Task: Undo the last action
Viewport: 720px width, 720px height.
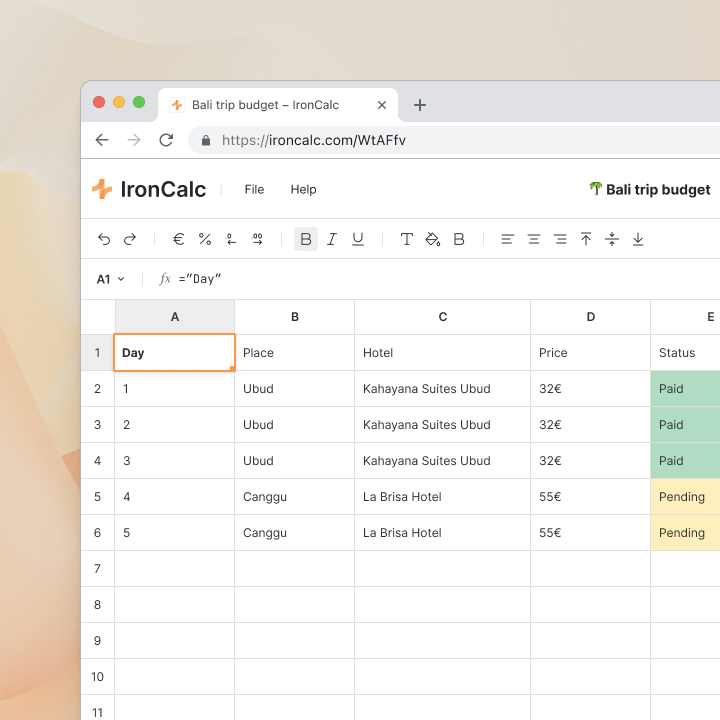Action: click(104, 239)
